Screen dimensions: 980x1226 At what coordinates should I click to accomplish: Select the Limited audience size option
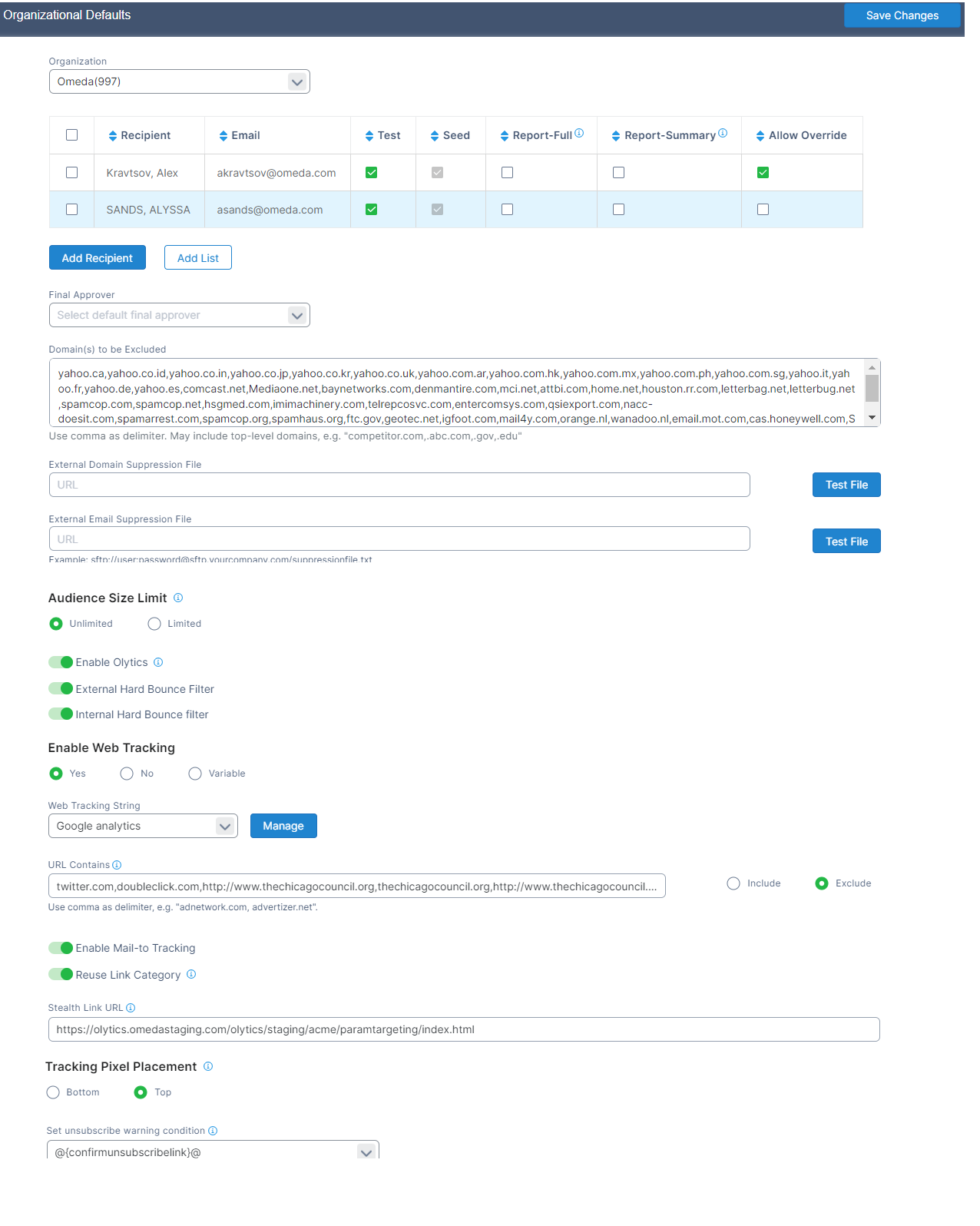pyautogui.click(x=154, y=624)
